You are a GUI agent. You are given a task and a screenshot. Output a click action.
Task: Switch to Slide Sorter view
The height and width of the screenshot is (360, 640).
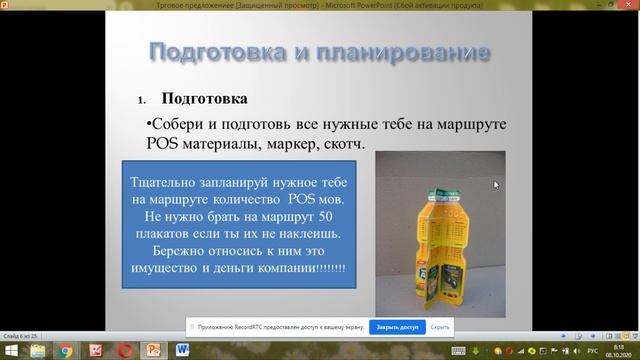618,336
